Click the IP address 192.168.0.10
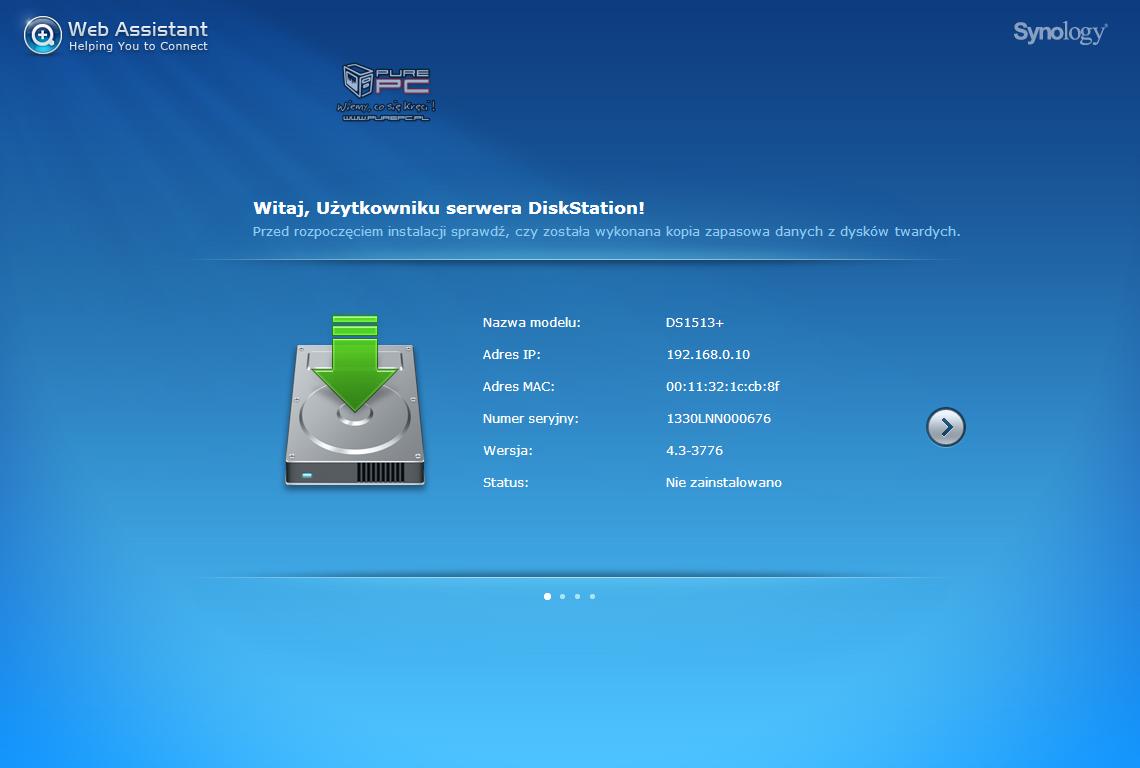 (707, 354)
